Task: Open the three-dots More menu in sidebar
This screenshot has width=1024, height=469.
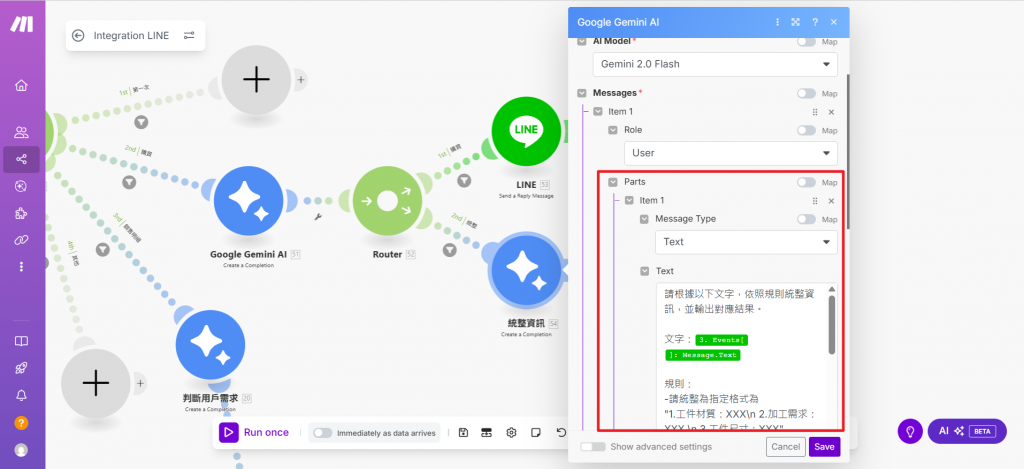Action: coord(21,267)
